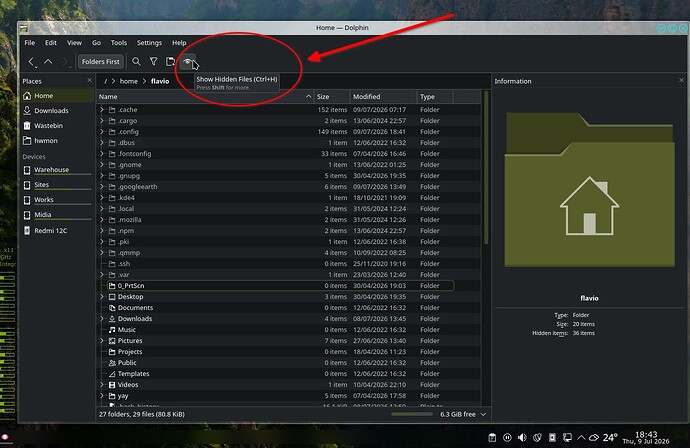Image resolution: width=690 pixels, height=448 pixels.
Task: Open the Filter funnel tool
Action: 154,62
